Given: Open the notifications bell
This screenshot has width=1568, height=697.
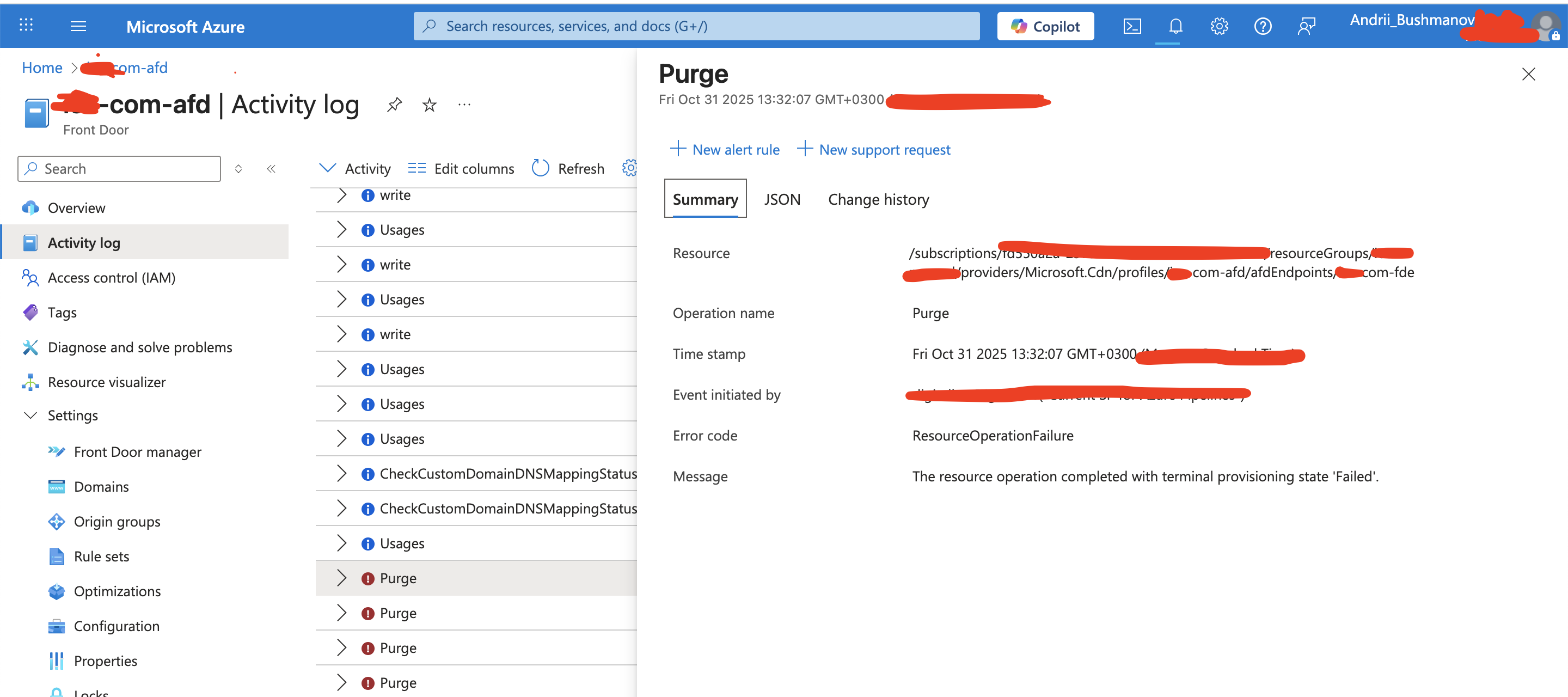Looking at the screenshot, I should (1175, 26).
